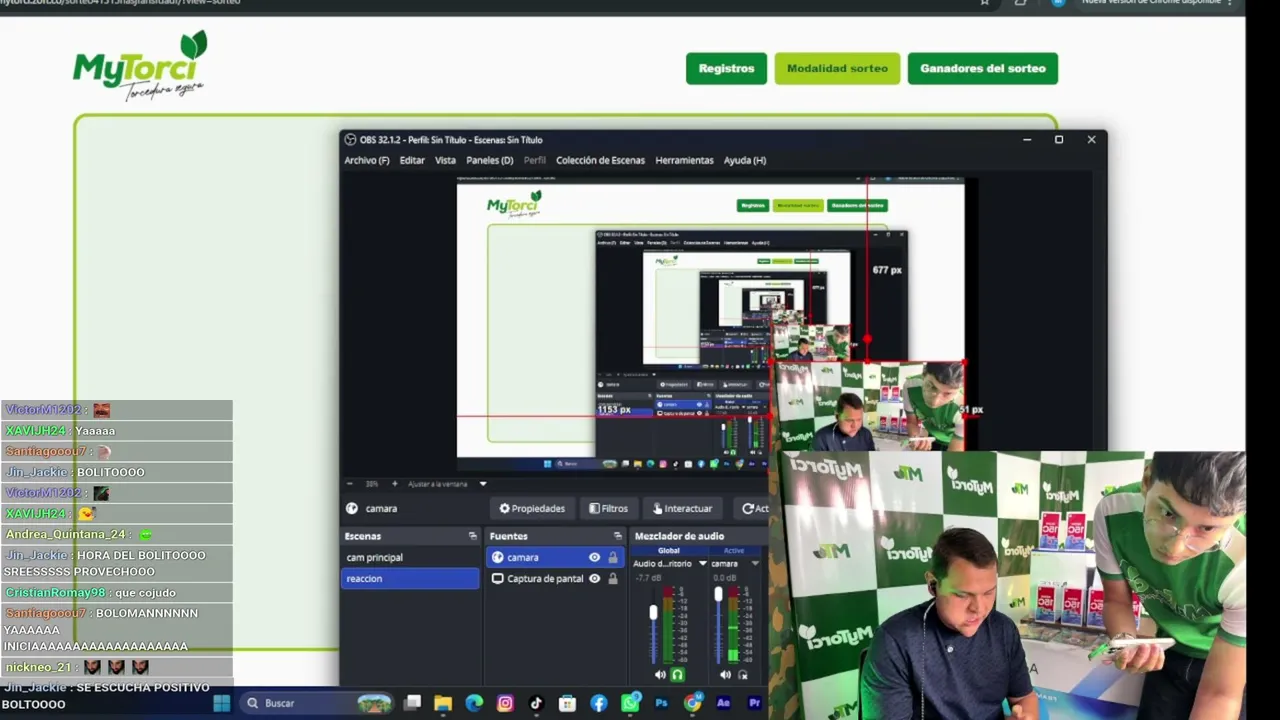Open Facebook from the taskbar
1280x720 pixels.
[598, 703]
